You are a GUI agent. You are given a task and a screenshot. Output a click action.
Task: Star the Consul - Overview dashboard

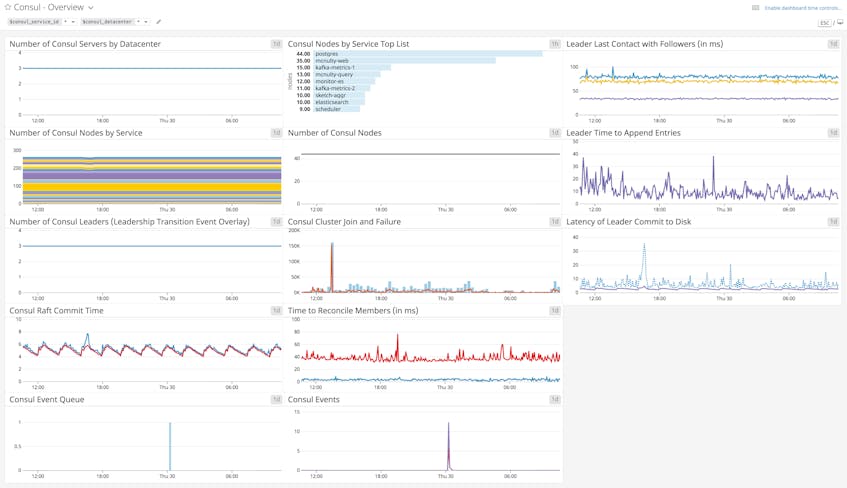pyautogui.click(x=8, y=7)
